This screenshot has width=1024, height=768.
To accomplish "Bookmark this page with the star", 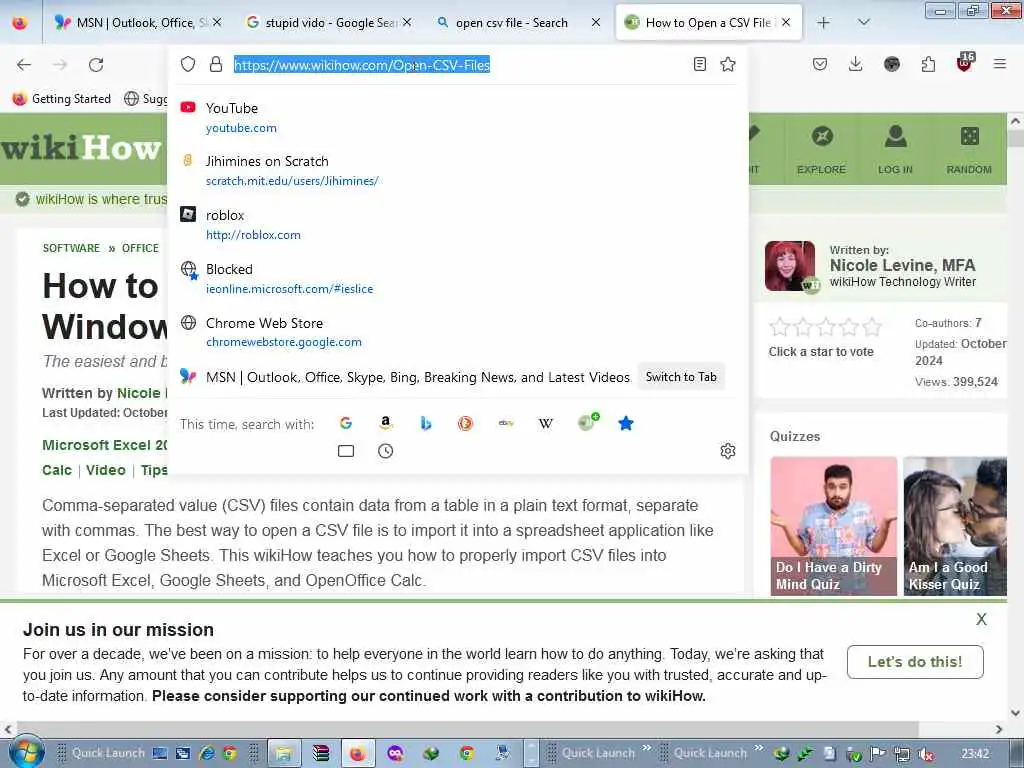I will 728,64.
